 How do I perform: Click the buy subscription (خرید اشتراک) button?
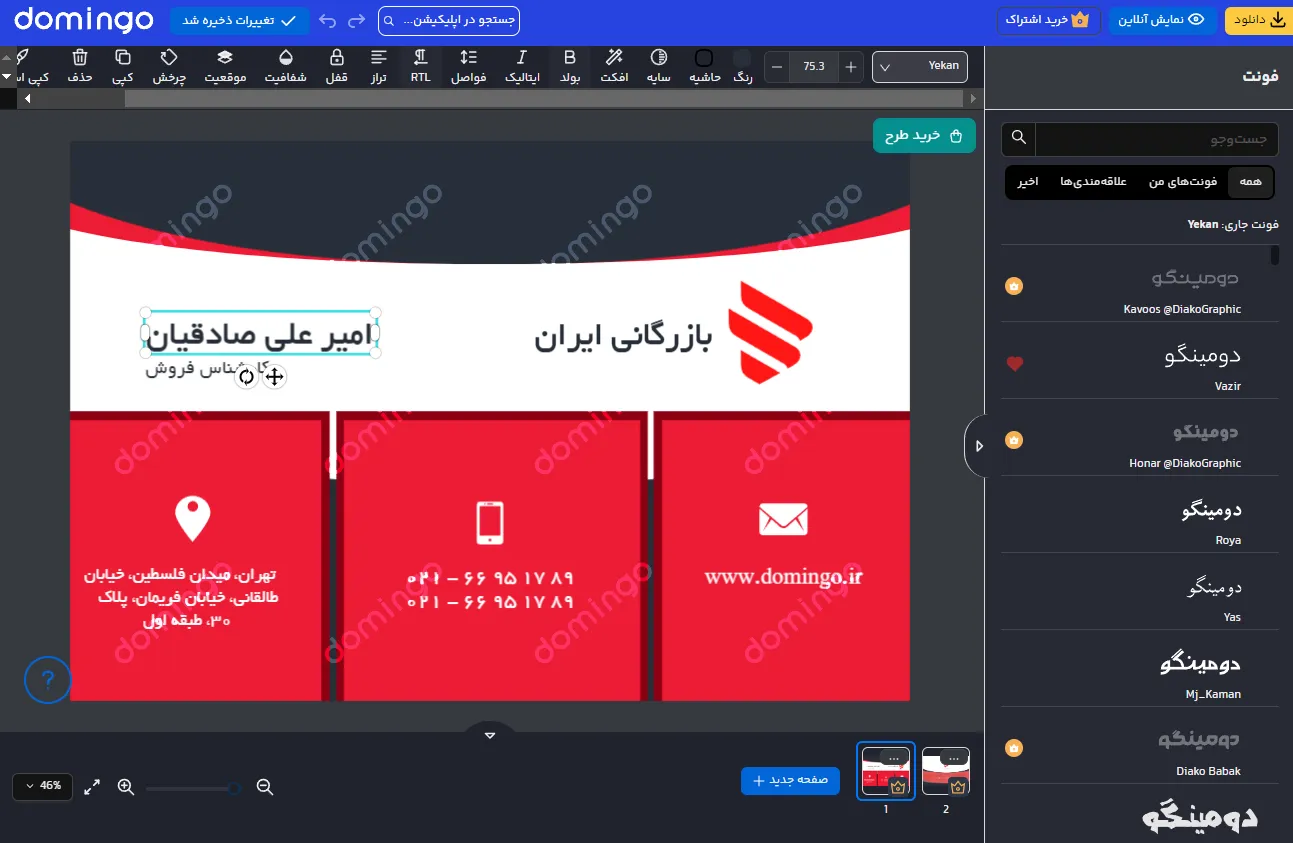[x=1049, y=20]
